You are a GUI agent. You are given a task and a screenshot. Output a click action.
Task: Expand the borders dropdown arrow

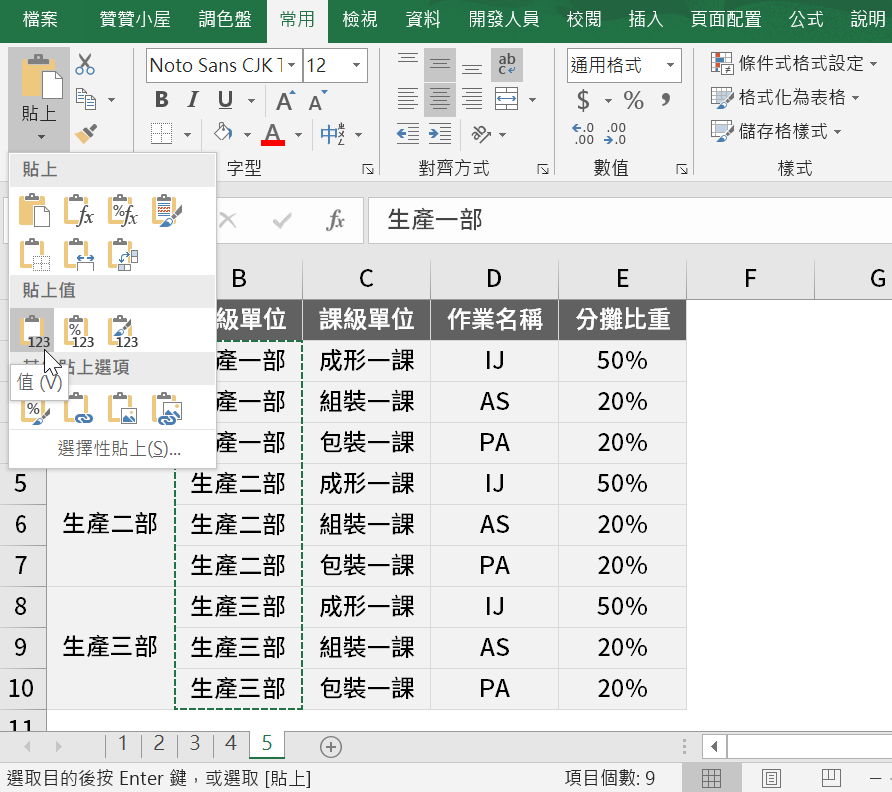(187, 135)
